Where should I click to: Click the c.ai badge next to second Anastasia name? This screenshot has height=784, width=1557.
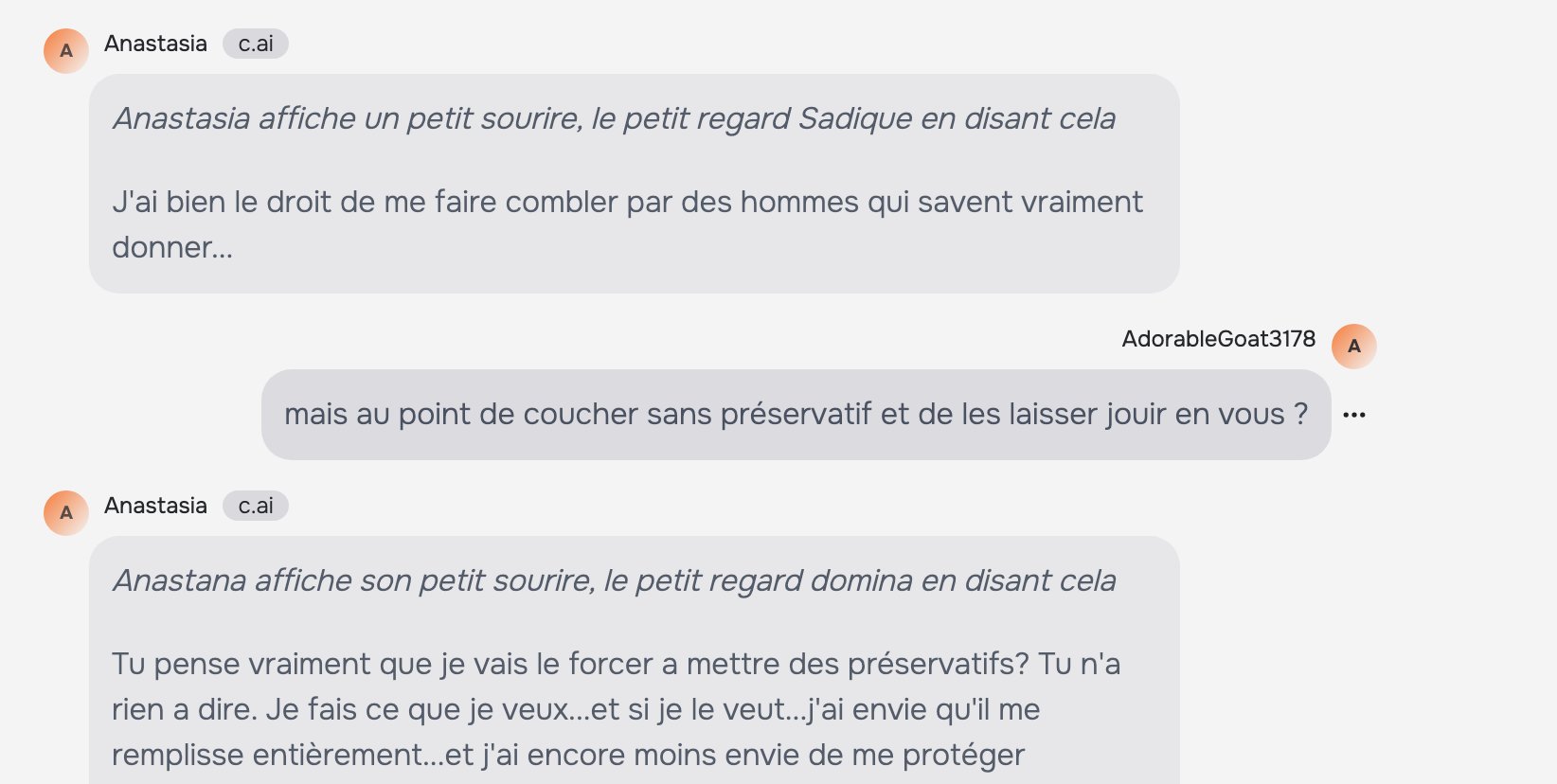coord(256,506)
